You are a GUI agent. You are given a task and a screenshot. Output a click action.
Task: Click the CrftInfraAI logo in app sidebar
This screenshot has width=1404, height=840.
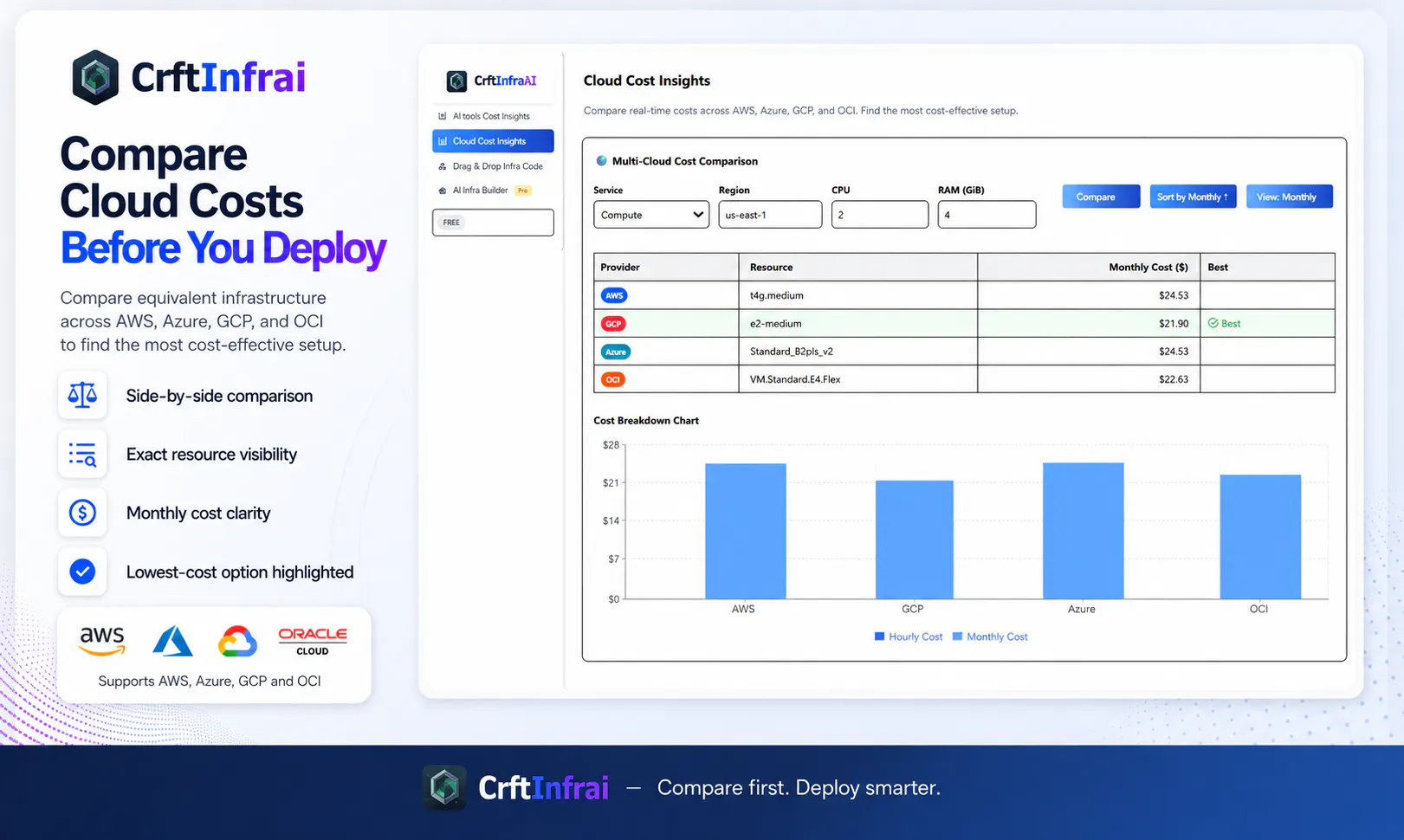coord(491,81)
